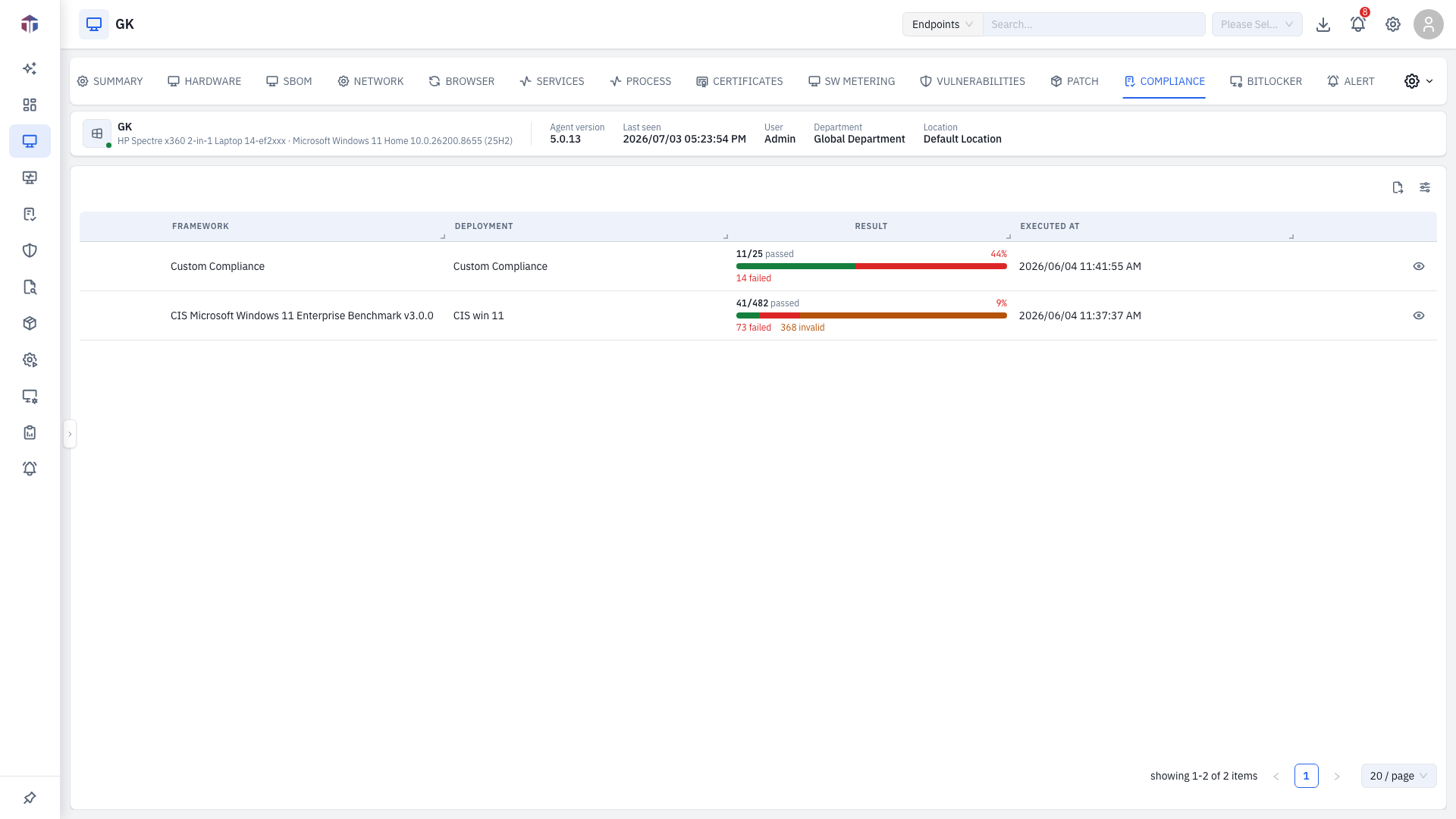The height and width of the screenshot is (819, 1456).
Task: Open the header settings gear icon
Action: pos(1393,24)
